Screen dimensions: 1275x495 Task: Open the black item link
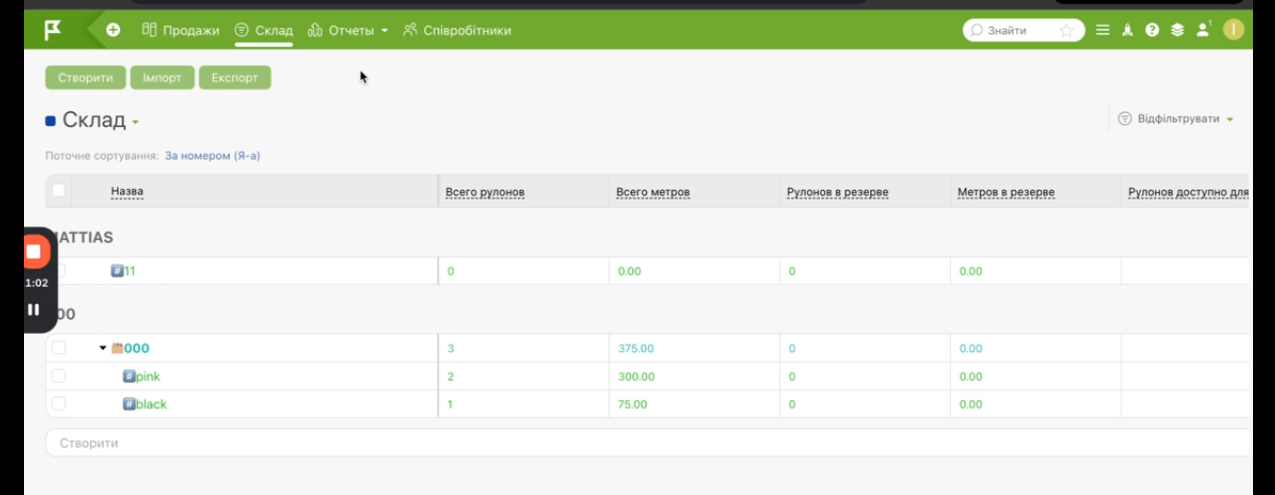click(151, 404)
